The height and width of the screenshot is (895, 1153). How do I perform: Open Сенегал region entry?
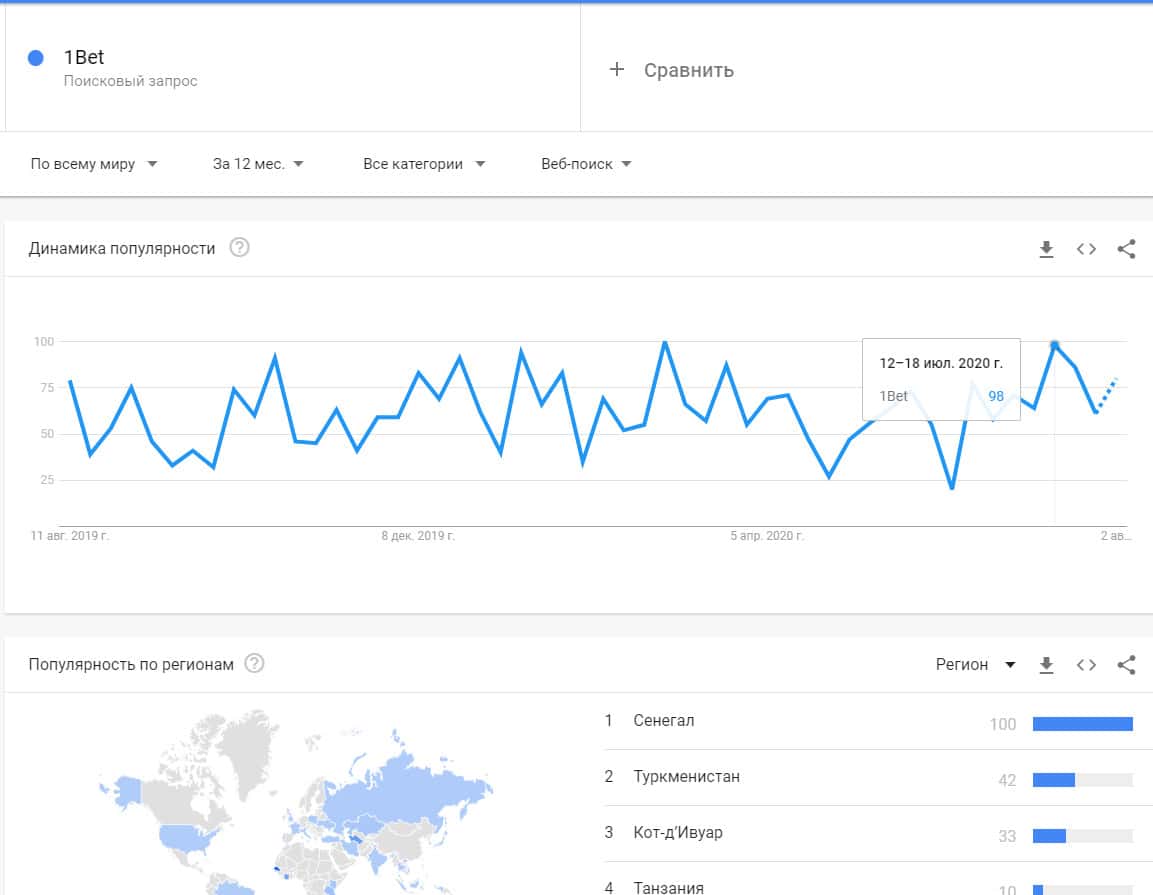coord(664,721)
